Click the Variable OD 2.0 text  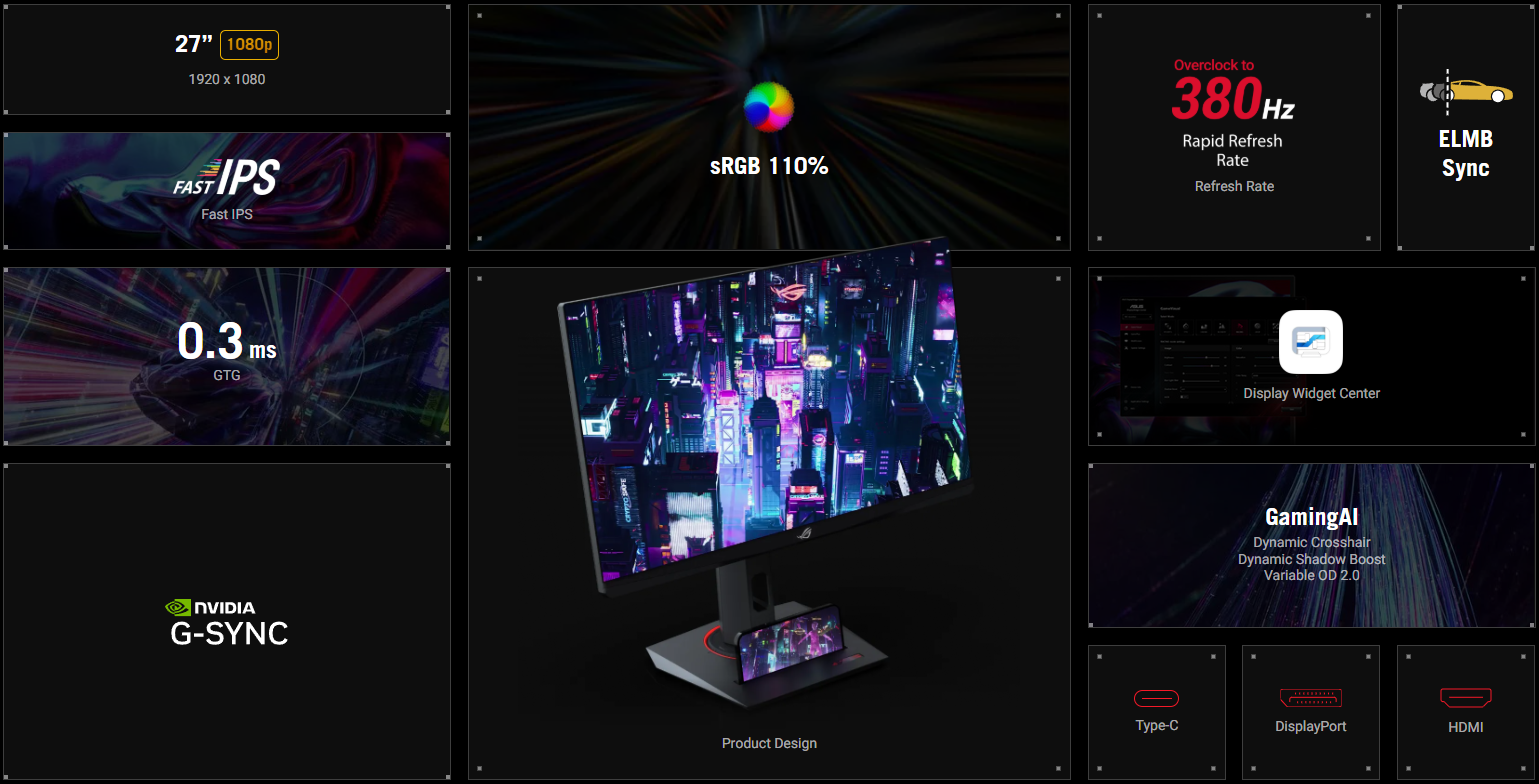point(1311,575)
